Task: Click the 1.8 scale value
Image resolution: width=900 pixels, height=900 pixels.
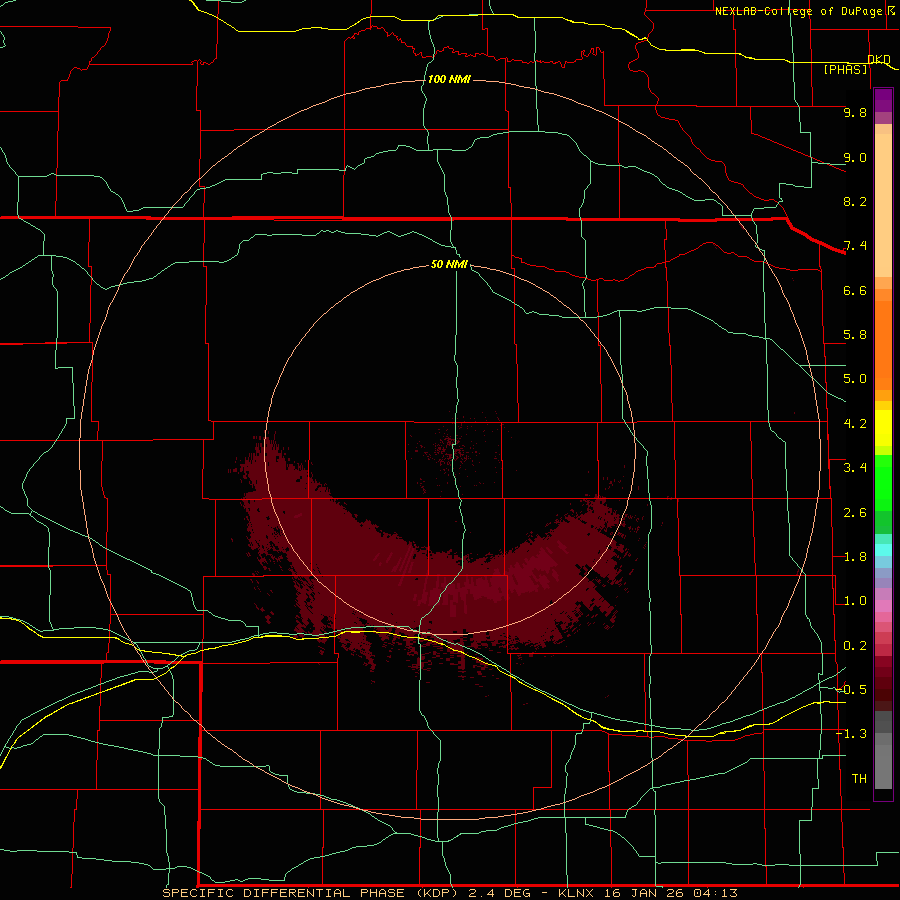Action: pyautogui.click(x=855, y=557)
